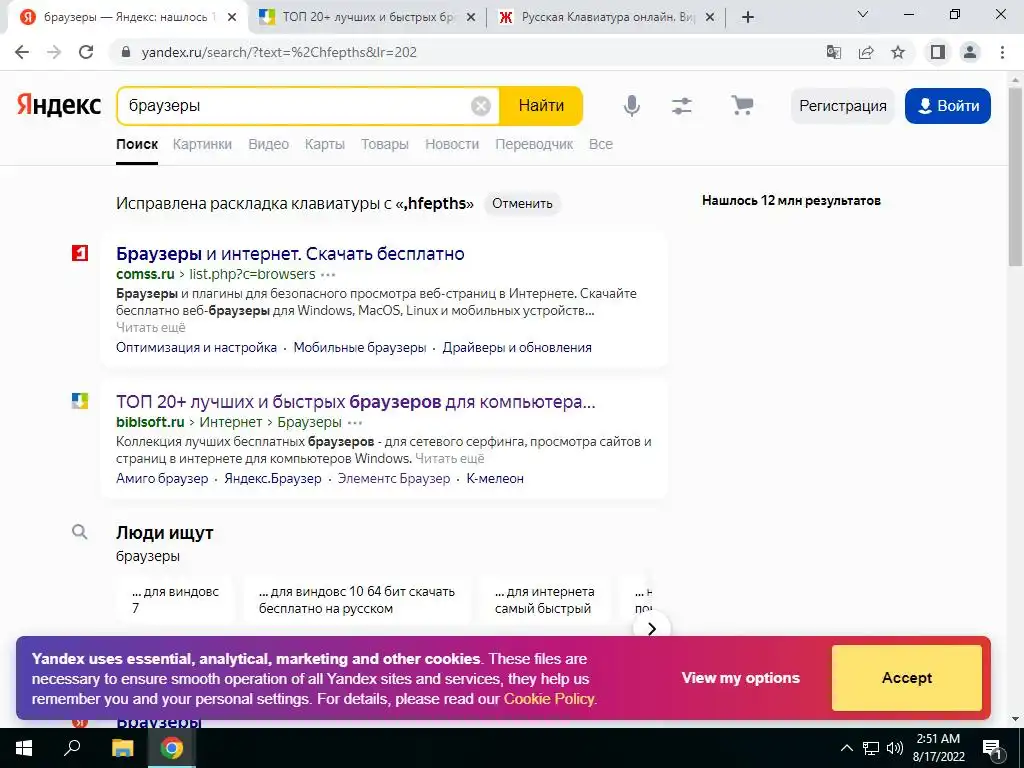Show next related searches with arrow

tap(651, 629)
